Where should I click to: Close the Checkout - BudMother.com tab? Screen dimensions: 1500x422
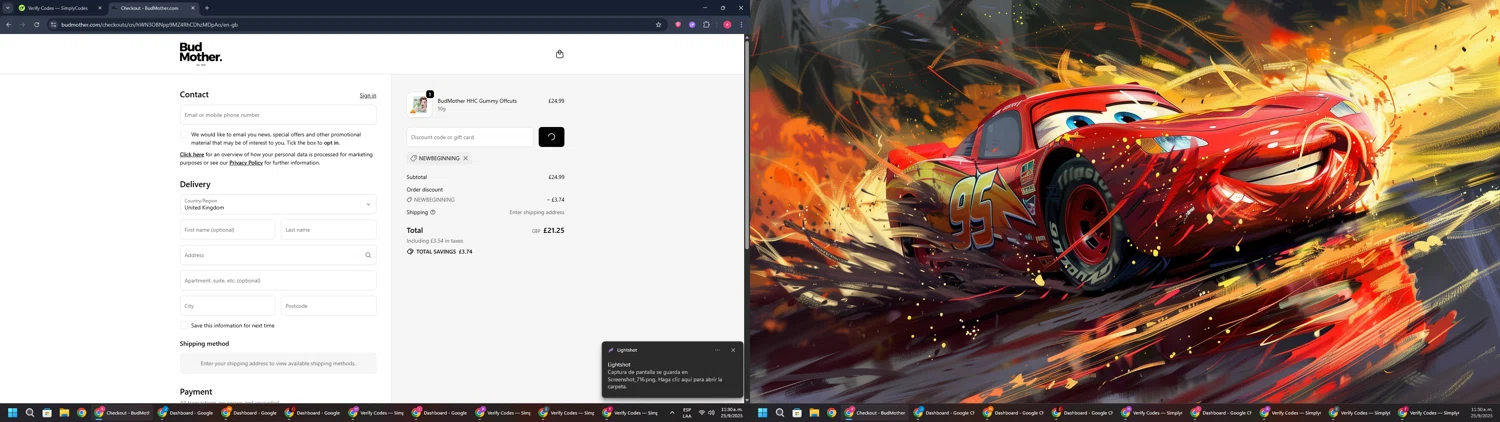point(193,8)
